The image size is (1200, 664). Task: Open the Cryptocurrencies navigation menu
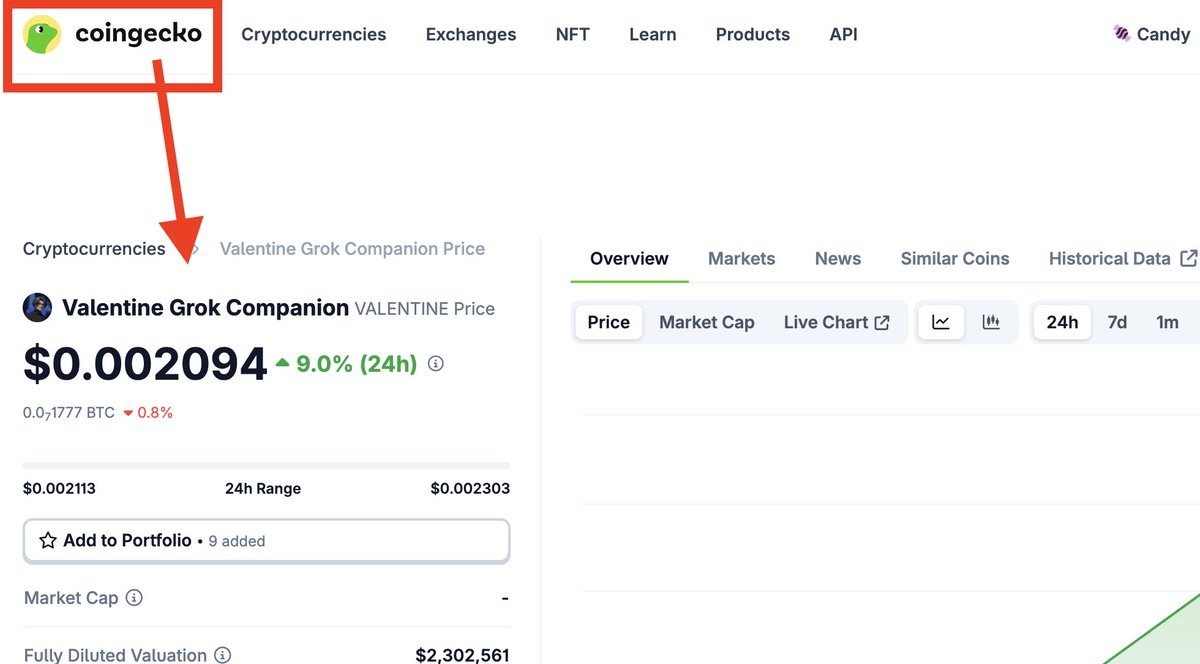(314, 34)
